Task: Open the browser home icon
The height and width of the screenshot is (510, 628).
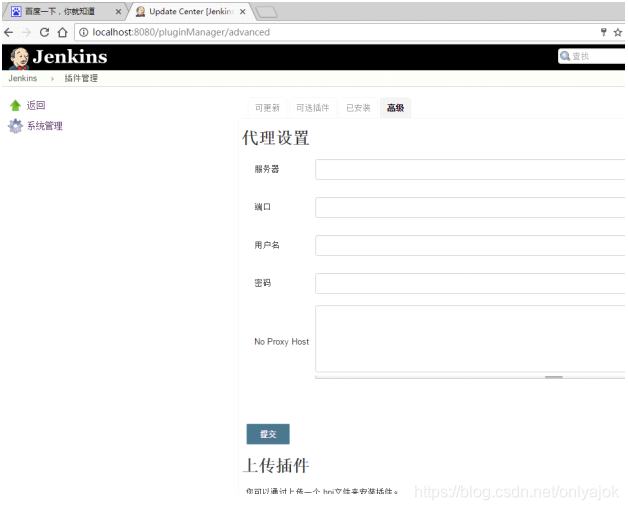Action: pos(62,32)
